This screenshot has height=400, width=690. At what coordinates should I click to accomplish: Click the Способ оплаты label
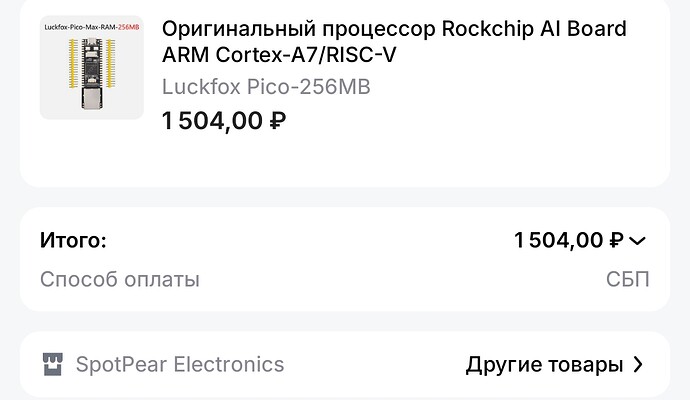tap(120, 279)
